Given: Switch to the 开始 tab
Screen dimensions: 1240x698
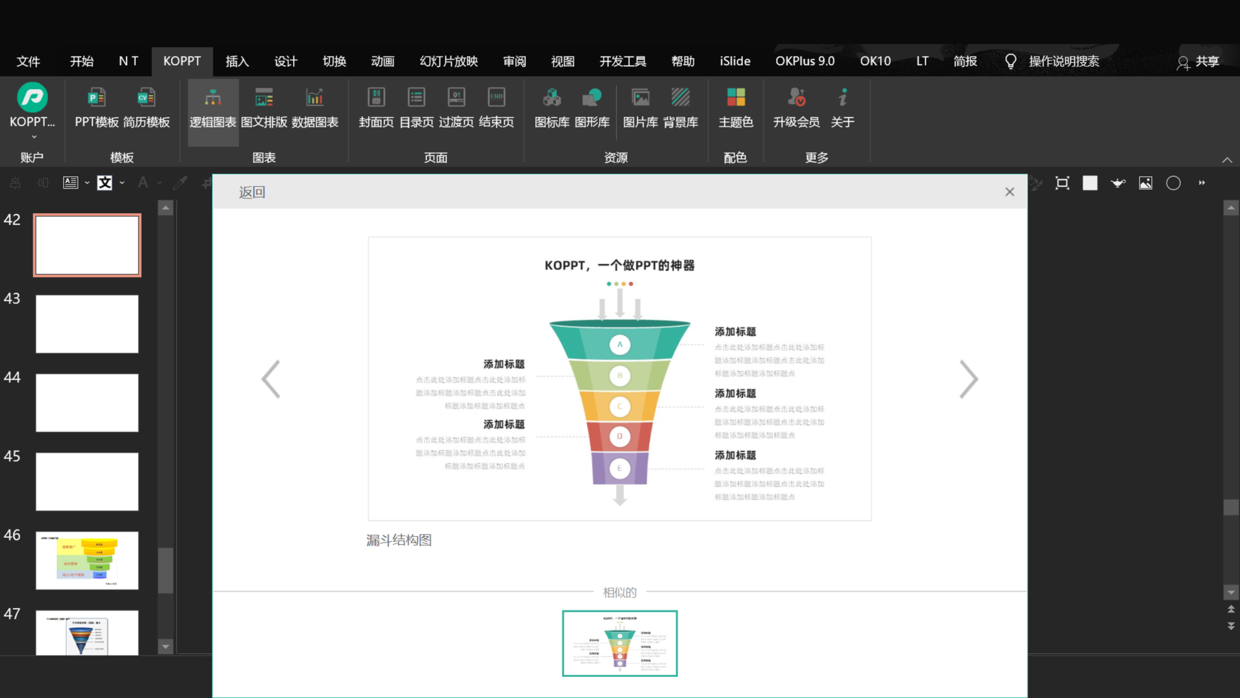Looking at the screenshot, I should (82, 62).
